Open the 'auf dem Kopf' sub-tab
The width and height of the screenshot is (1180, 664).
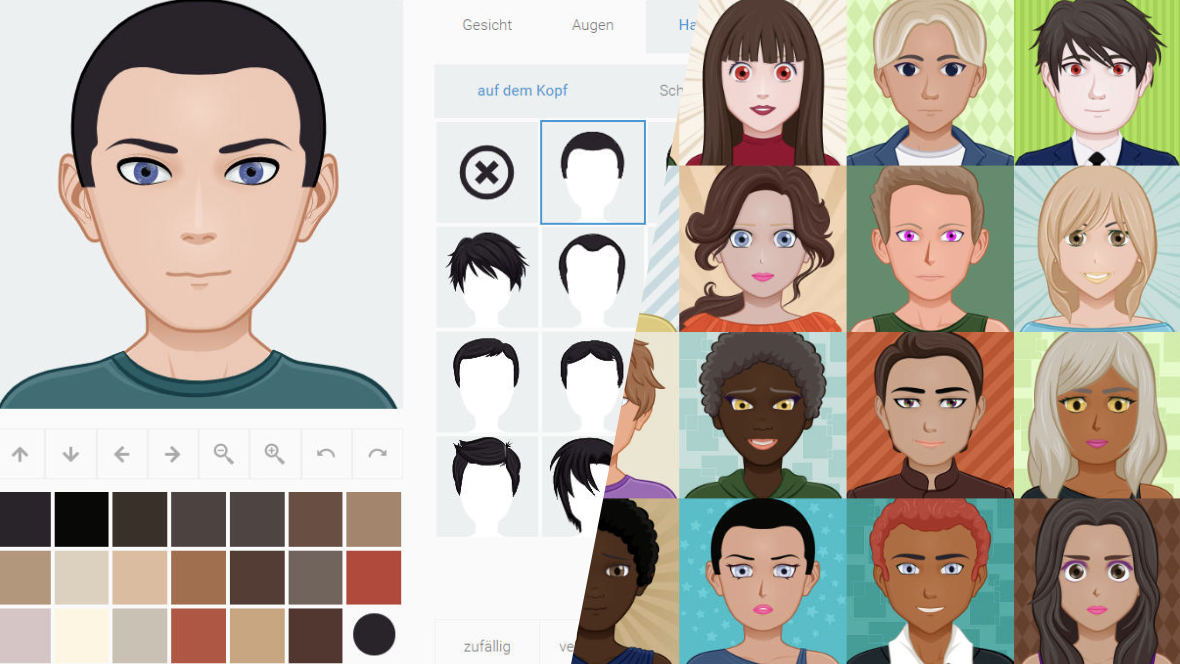click(x=521, y=90)
